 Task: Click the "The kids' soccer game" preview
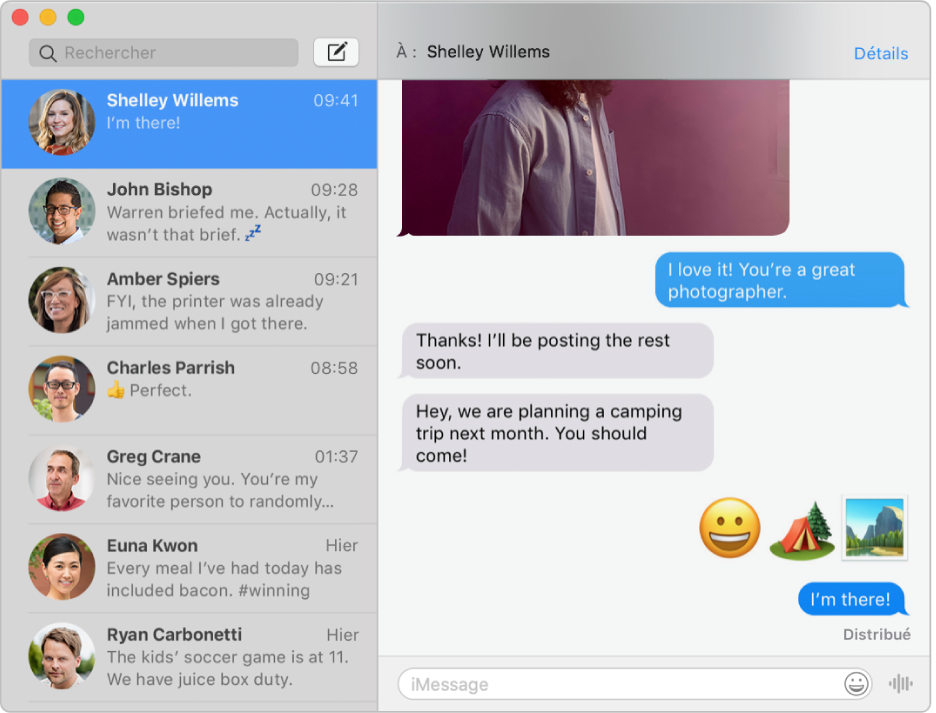click(227, 668)
